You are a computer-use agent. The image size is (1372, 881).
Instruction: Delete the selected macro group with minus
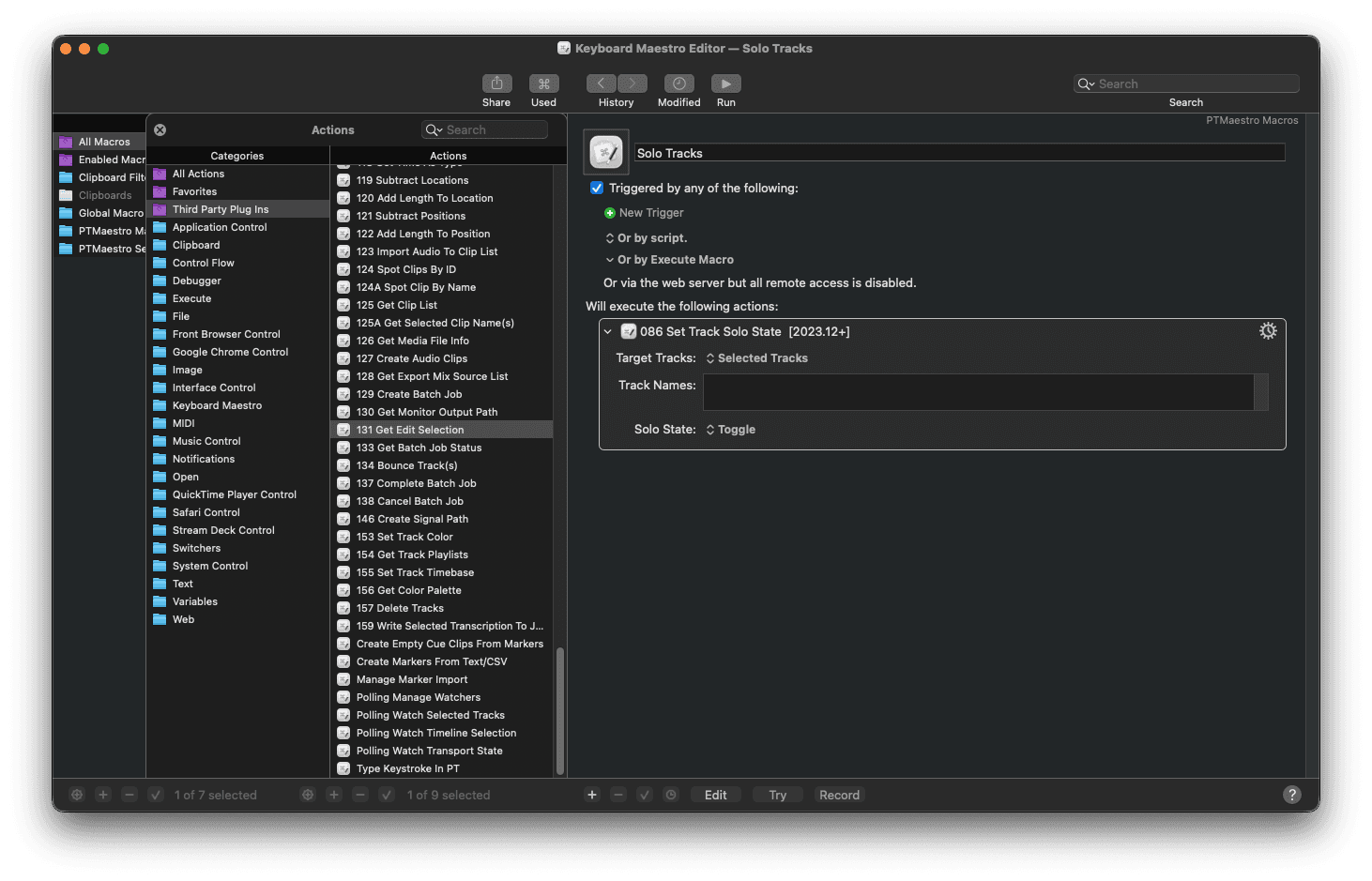(x=130, y=795)
